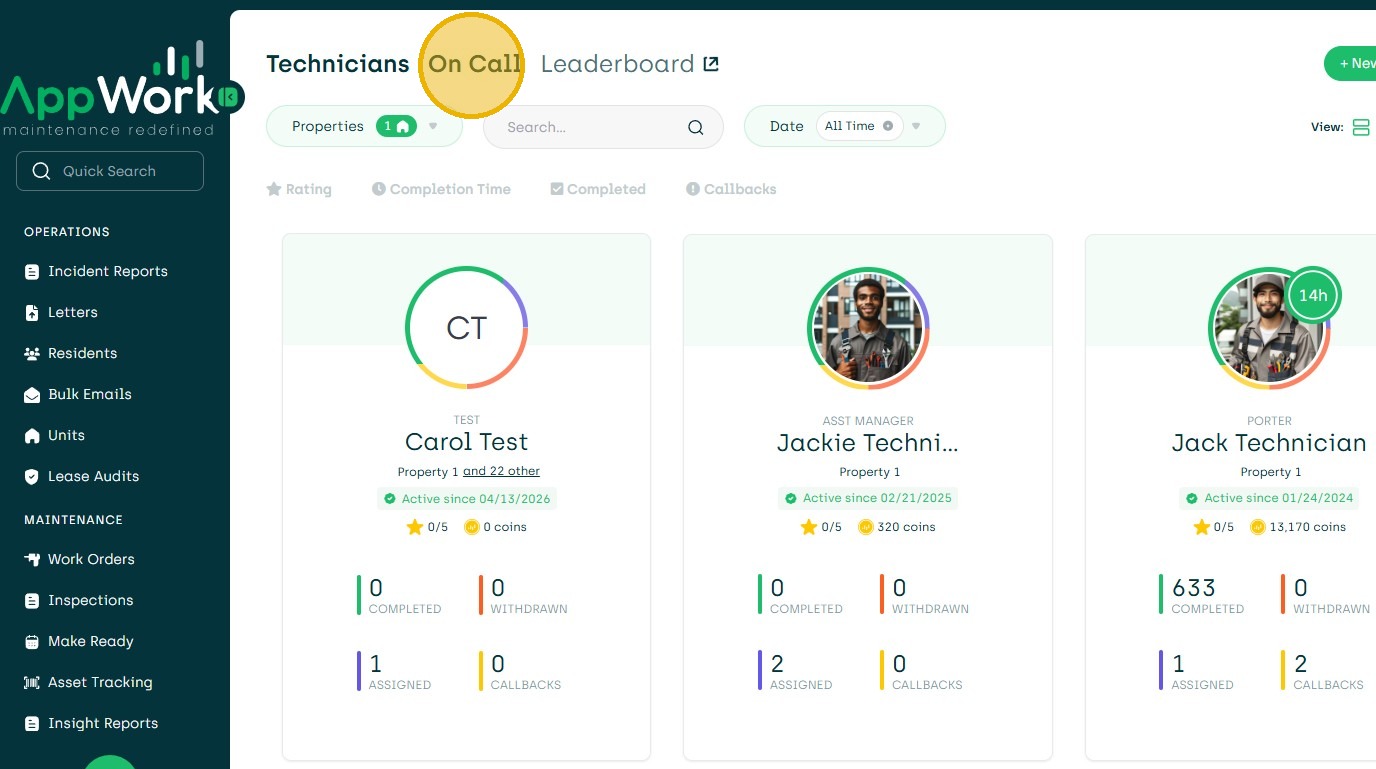Click the star rating on Carol Test card

coord(427,527)
